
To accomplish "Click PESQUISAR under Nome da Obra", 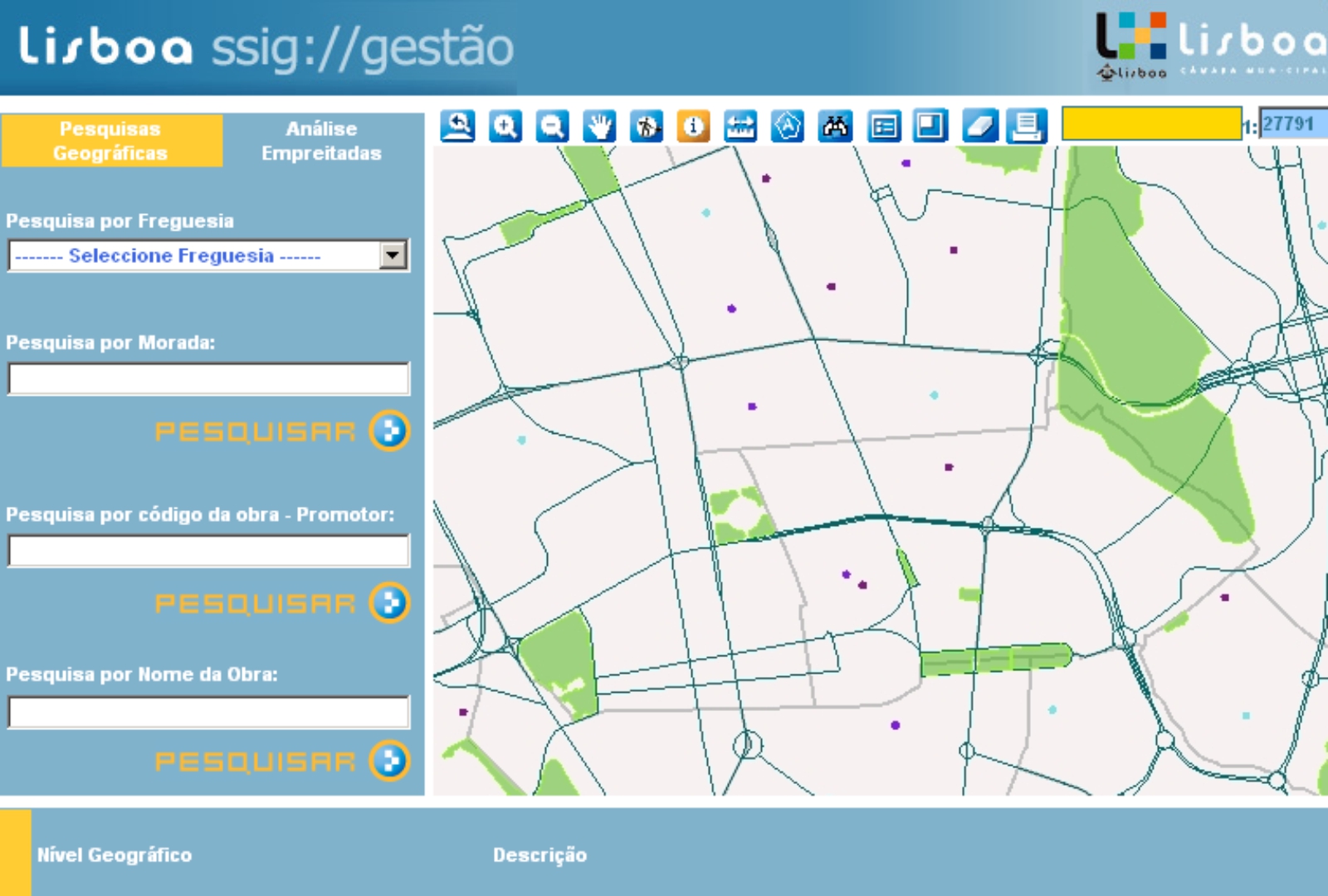I will pyautogui.click(x=282, y=761).
